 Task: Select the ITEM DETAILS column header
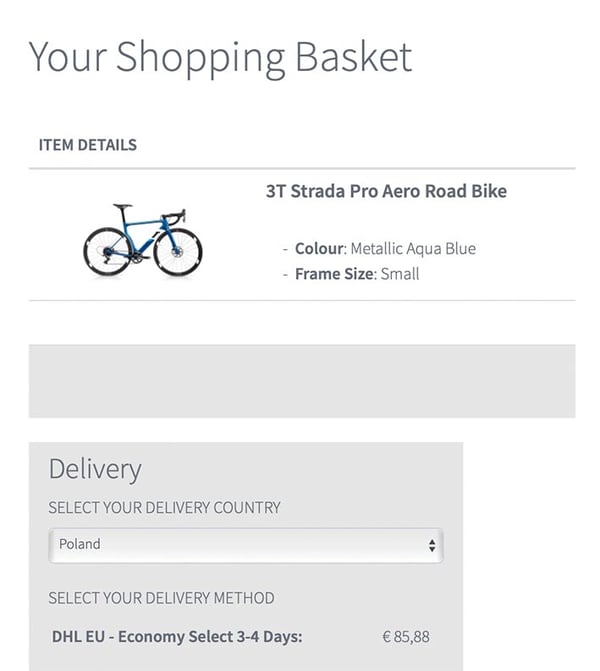(88, 145)
